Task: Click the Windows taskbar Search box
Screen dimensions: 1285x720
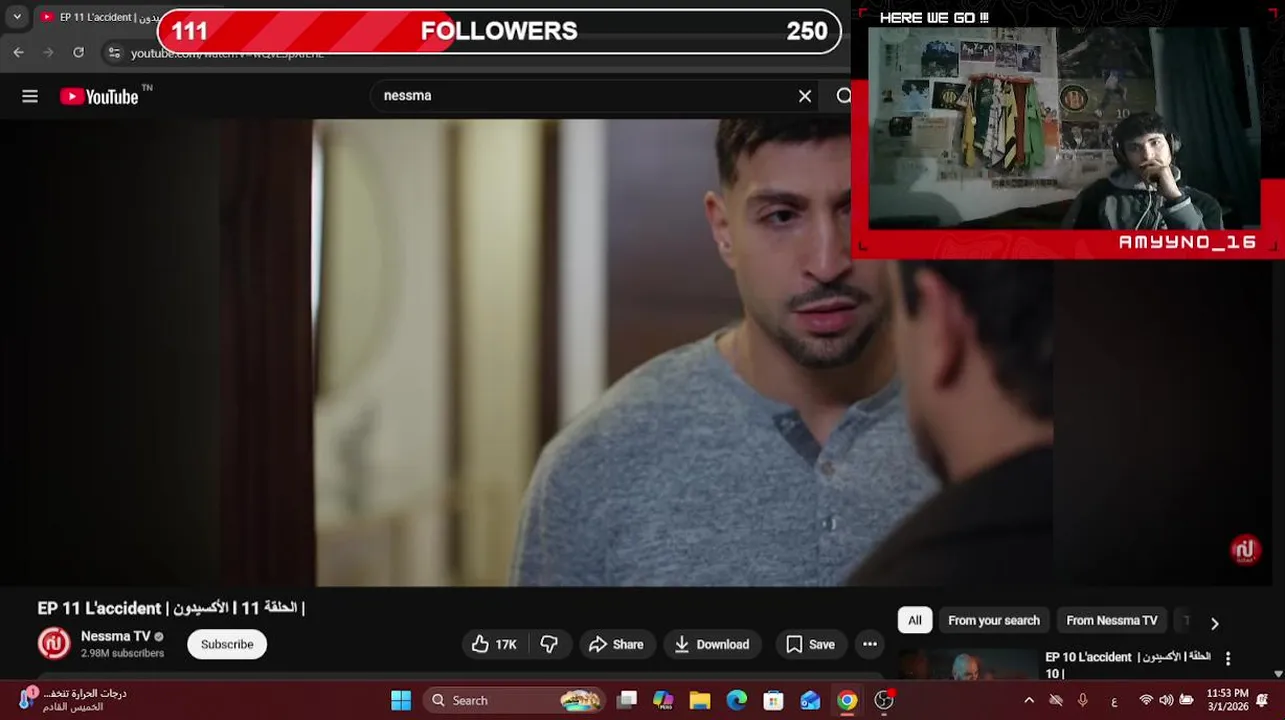Action: tap(514, 700)
